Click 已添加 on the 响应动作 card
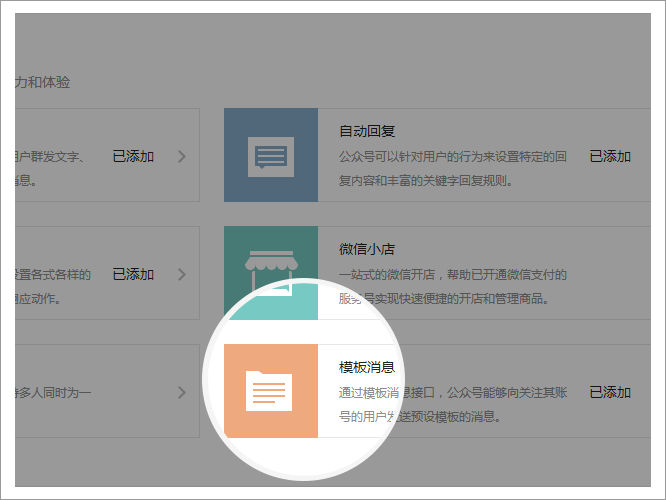 coord(133,274)
